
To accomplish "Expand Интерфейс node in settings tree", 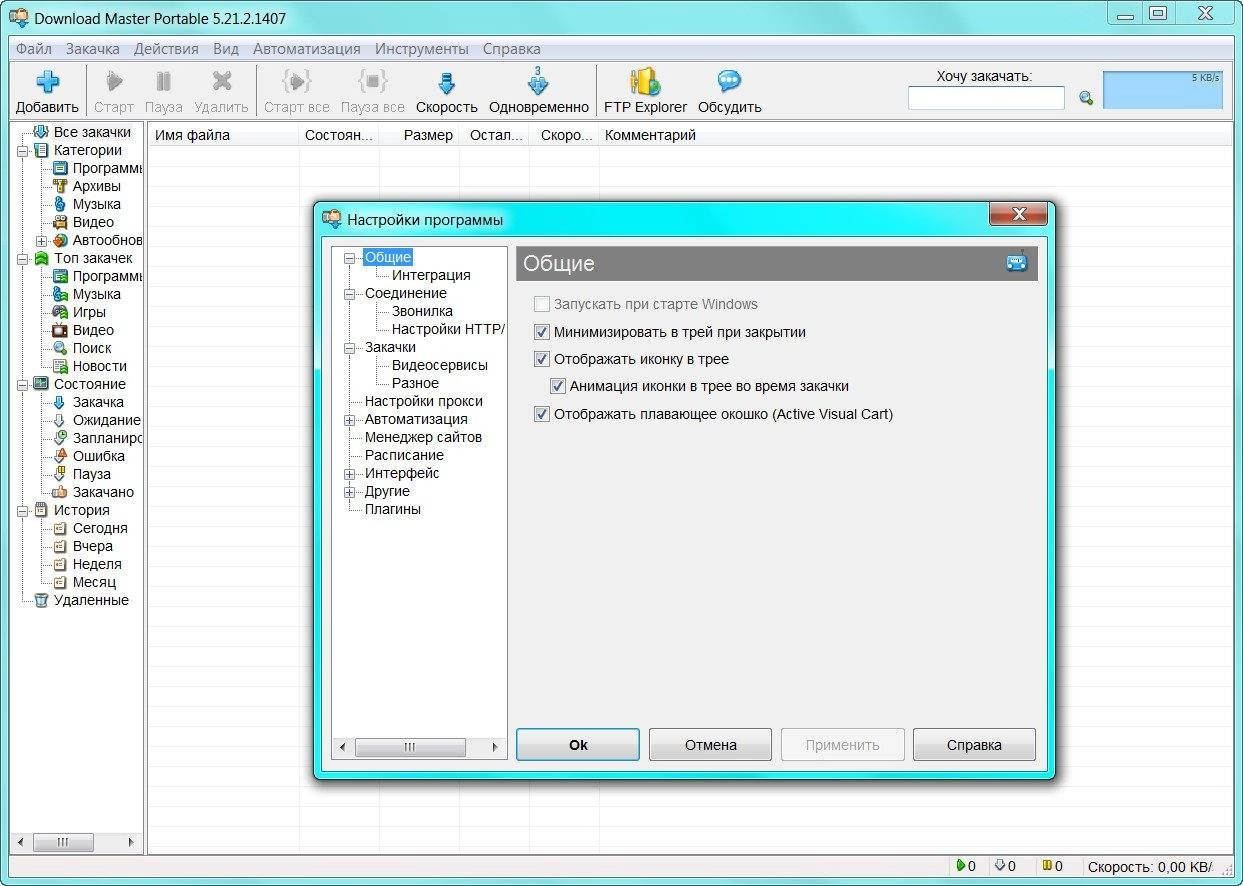I will [350, 474].
